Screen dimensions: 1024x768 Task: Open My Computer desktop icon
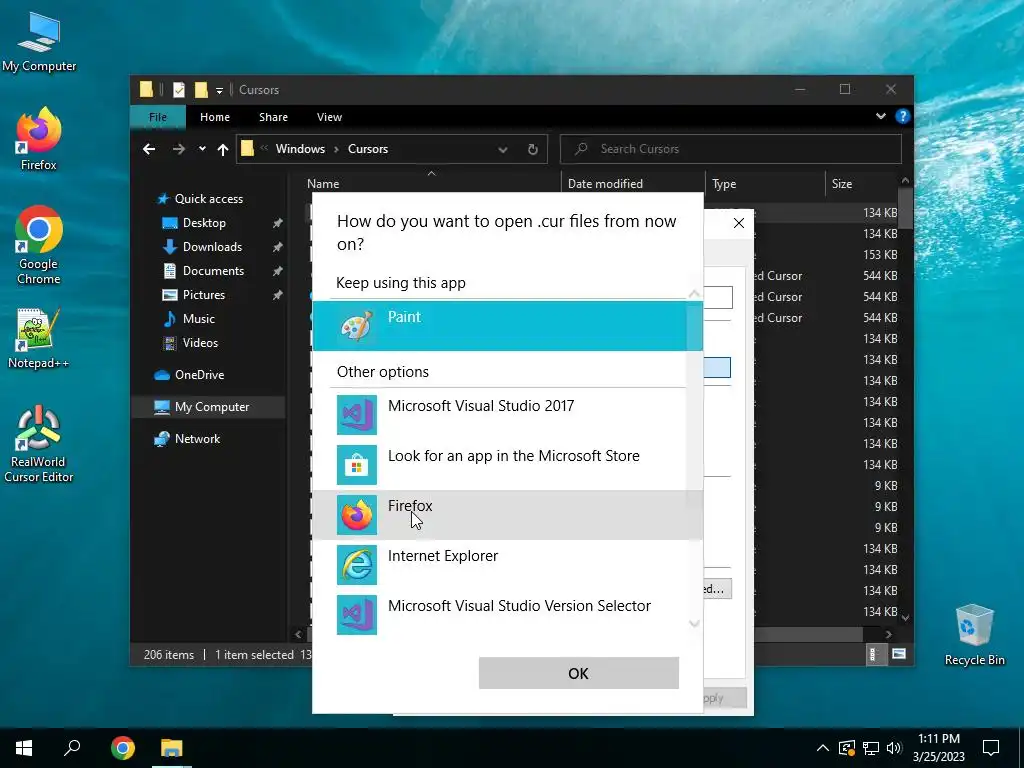pyautogui.click(x=39, y=40)
